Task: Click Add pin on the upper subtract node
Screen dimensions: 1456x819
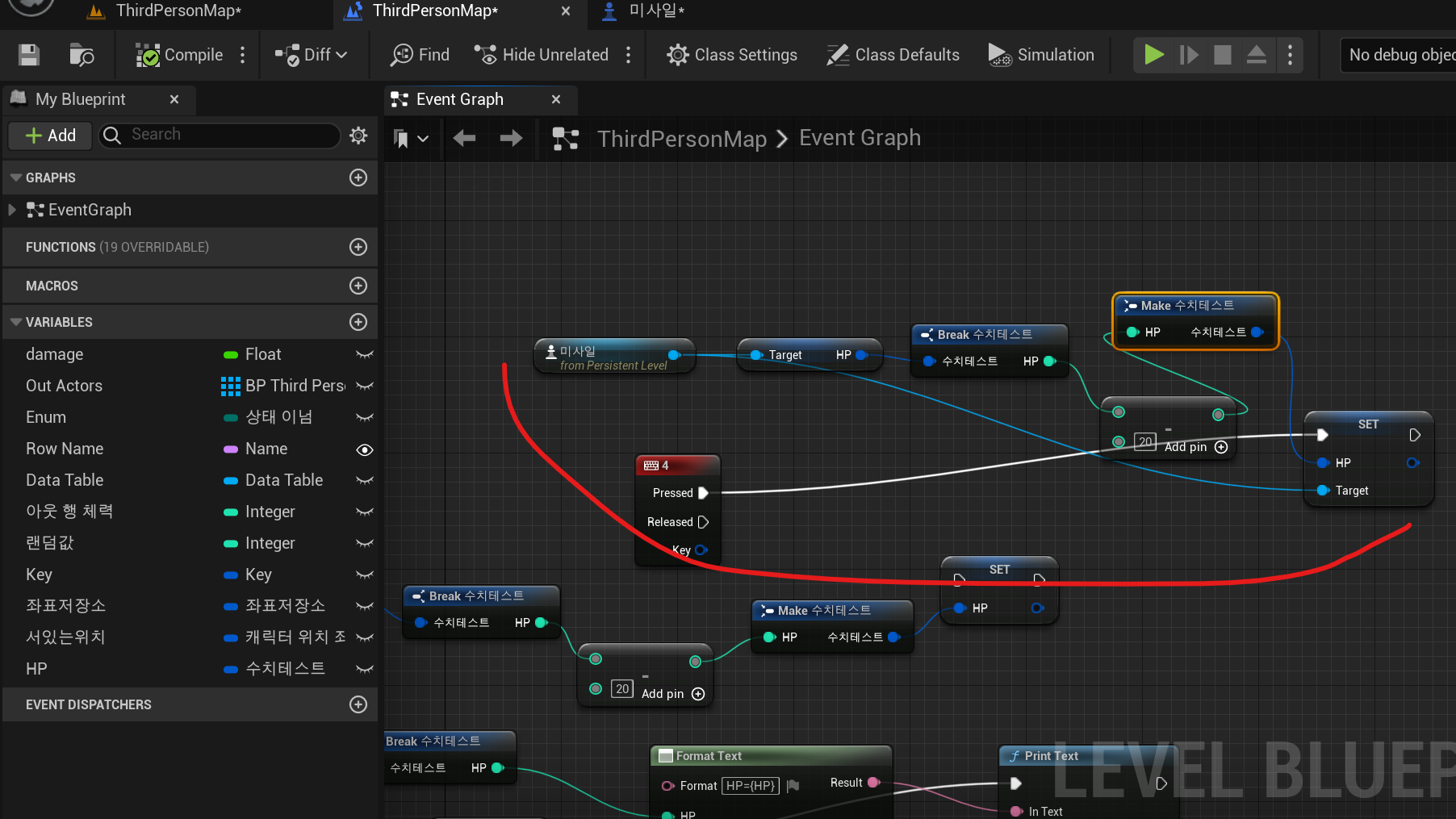Action: point(1196,447)
